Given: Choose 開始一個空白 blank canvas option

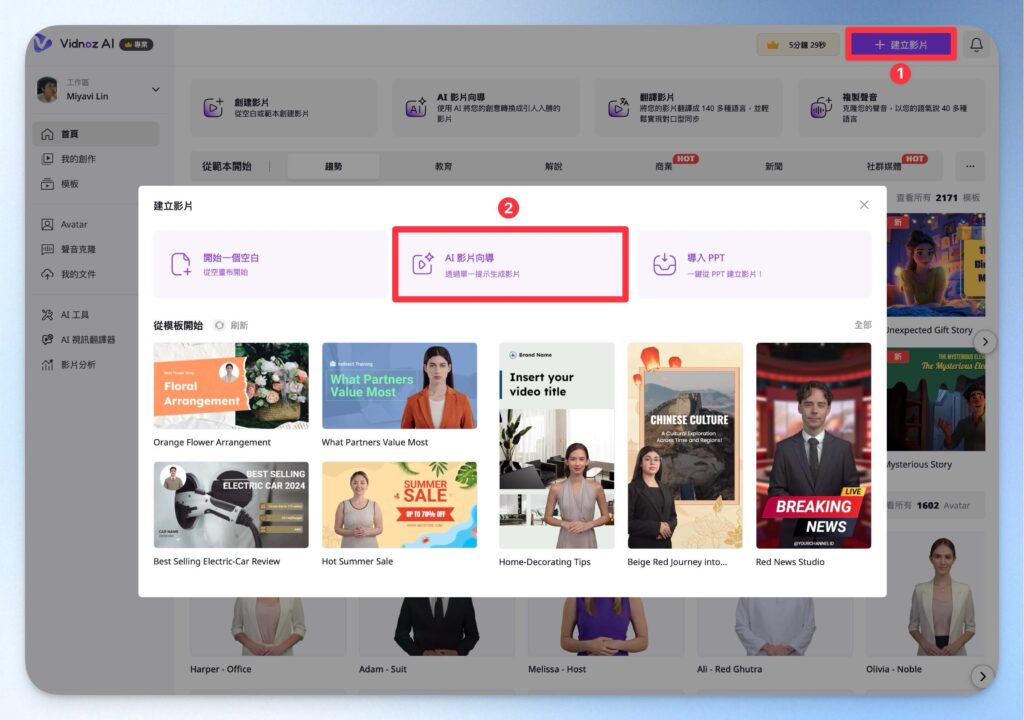Looking at the screenshot, I should pyautogui.click(x=270, y=264).
